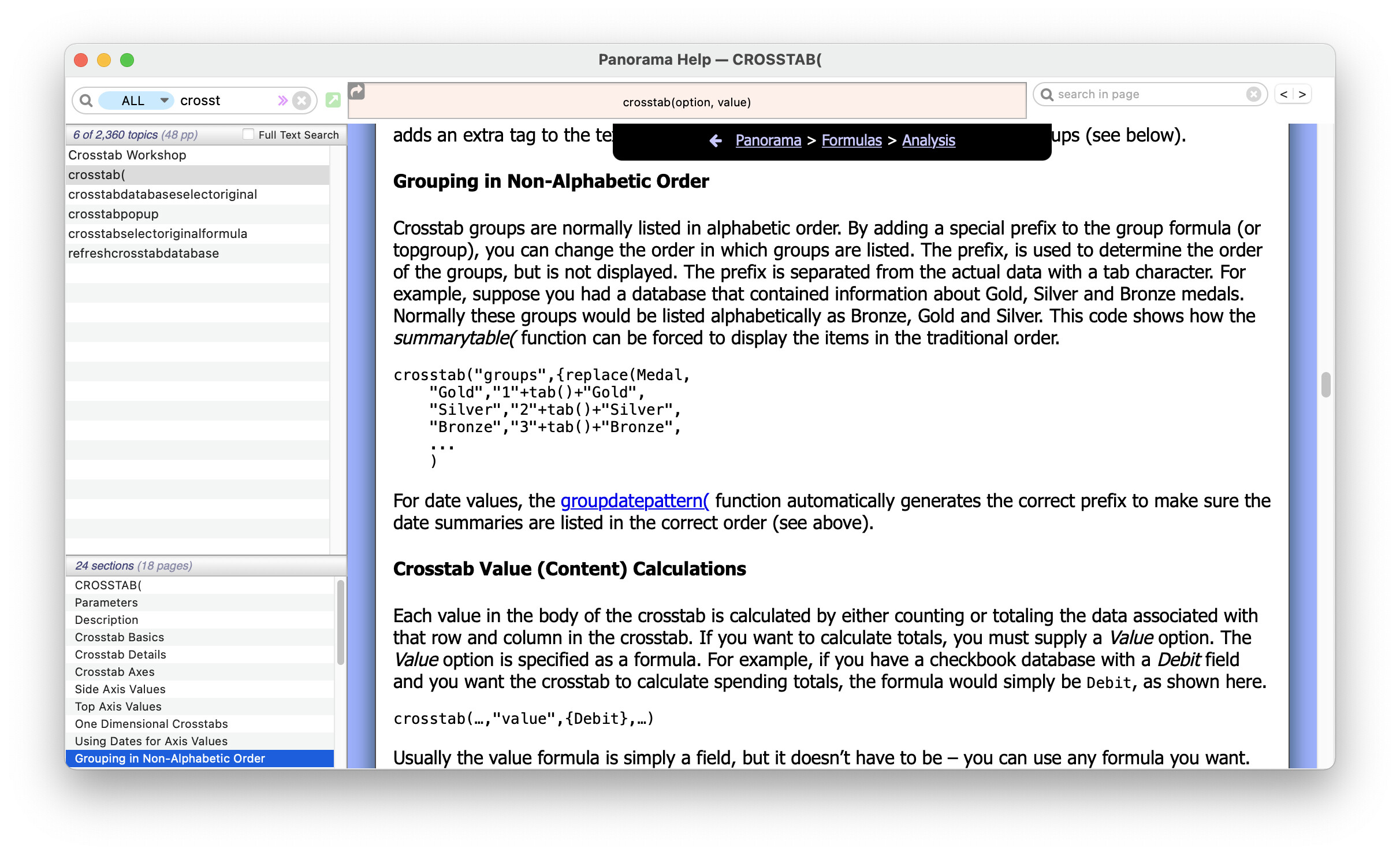Open the groupdatepattern( link
Screen dimensions: 1400x855
(x=635, y=501)
